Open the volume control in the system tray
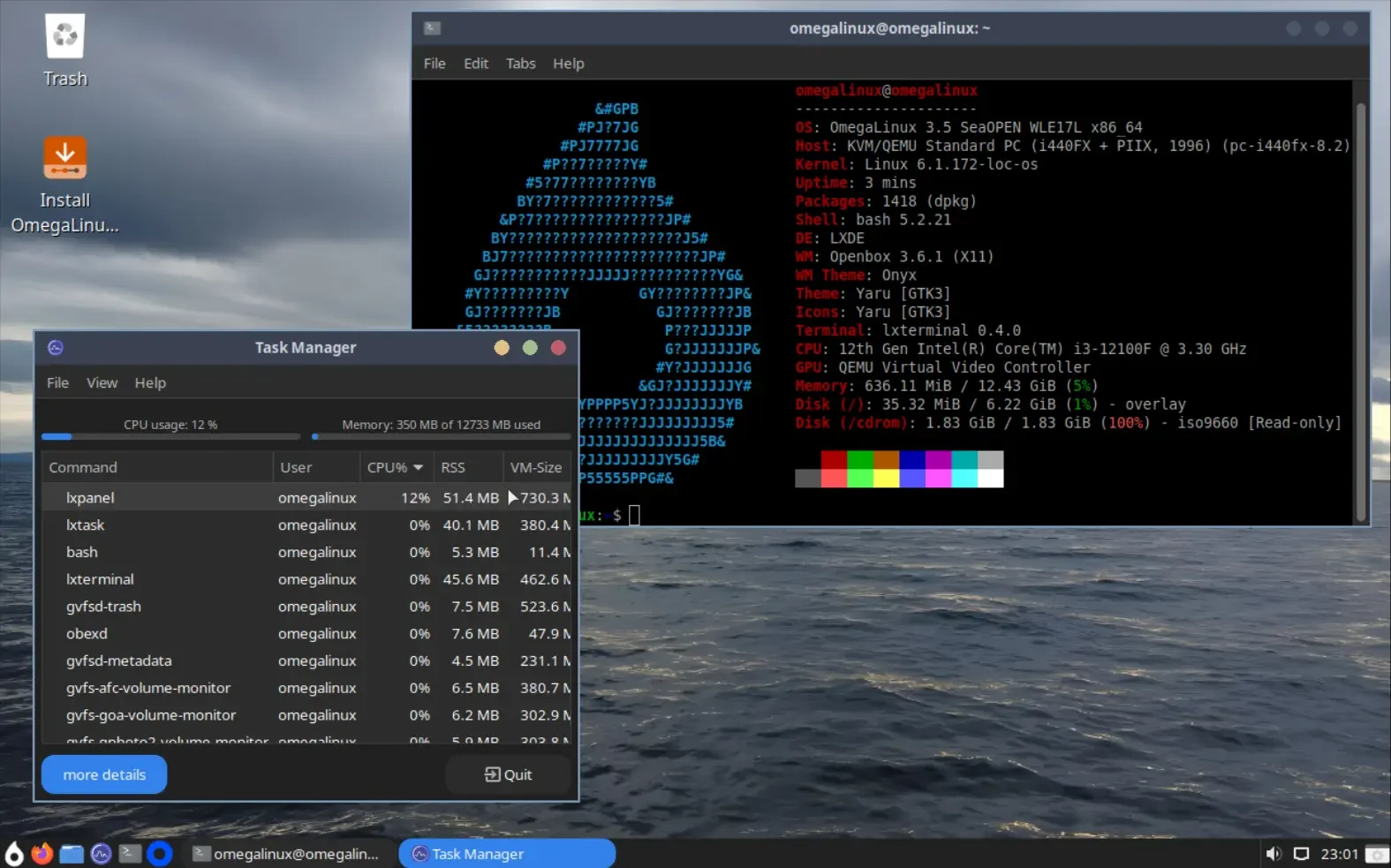Image resolution: width=1391 pixels, height=868 pixels. [x=1274, y=854]
